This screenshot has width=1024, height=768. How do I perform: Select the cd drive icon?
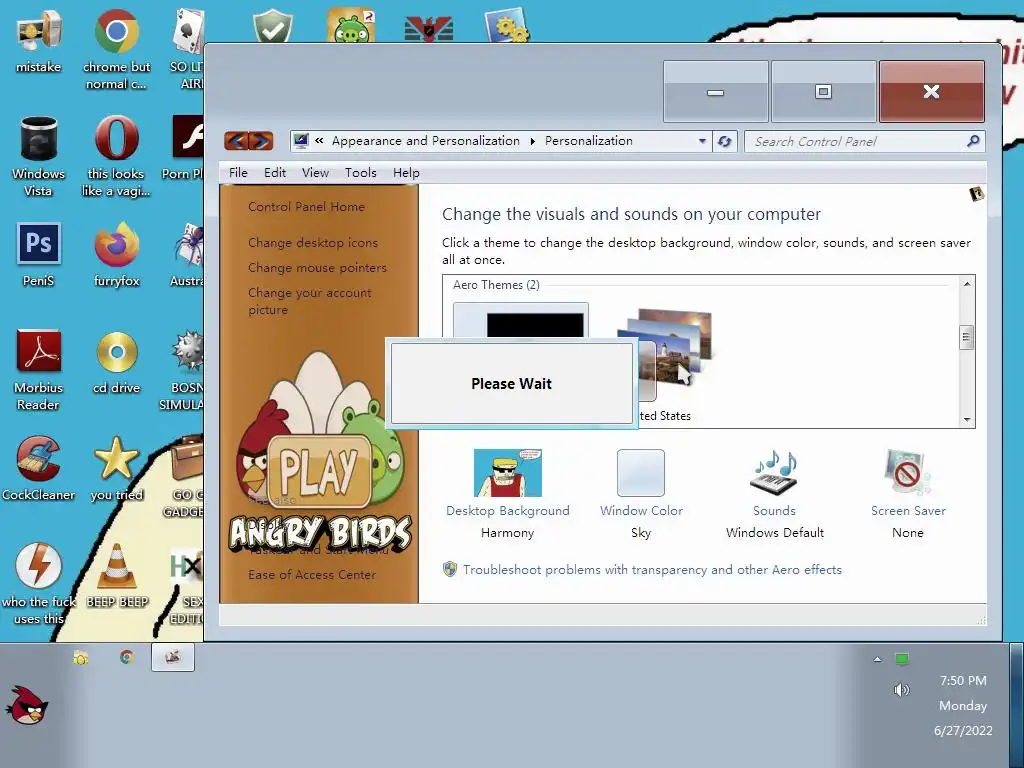[116, 362]
